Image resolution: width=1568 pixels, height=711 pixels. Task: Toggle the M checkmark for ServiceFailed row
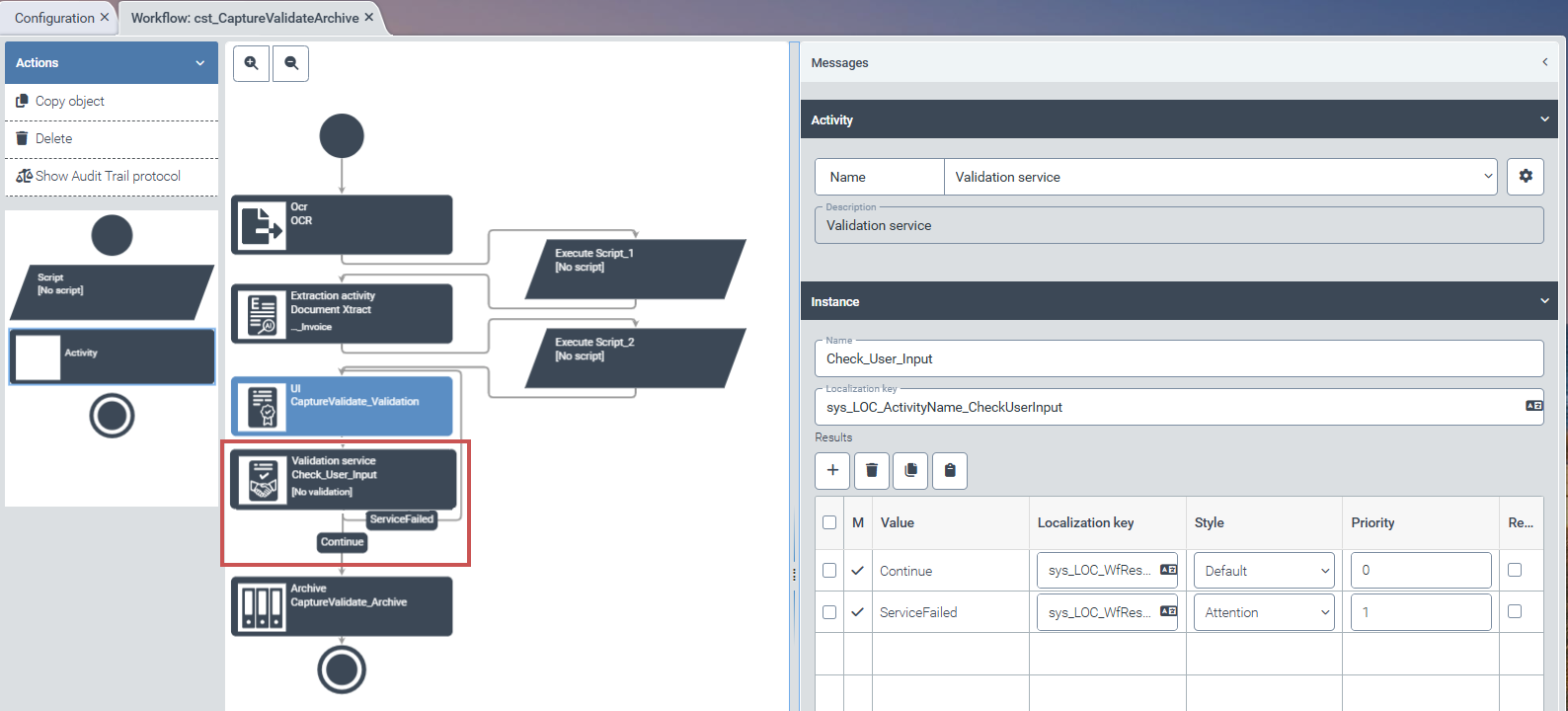[858, 612]
